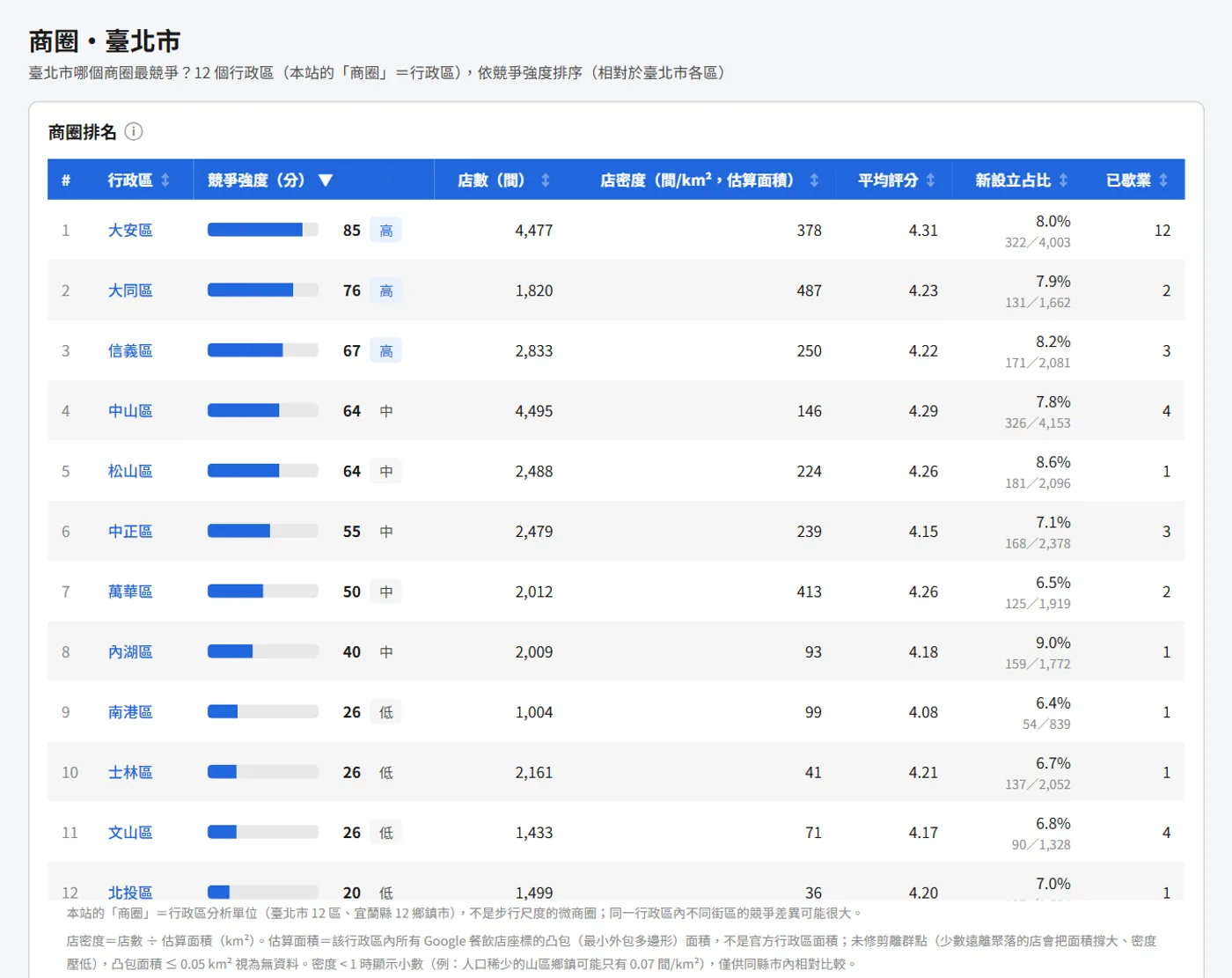Click average rating 4.31

(923, 231)
